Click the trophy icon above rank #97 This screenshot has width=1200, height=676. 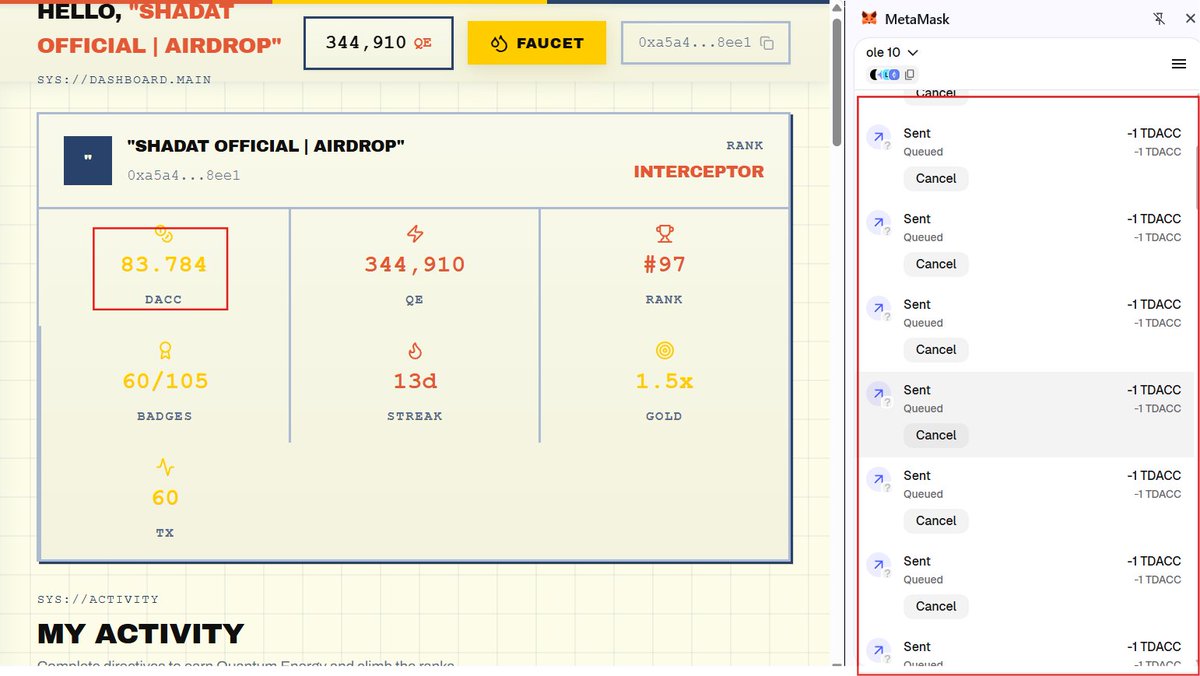pyautogui.click(x=665, y=234)
